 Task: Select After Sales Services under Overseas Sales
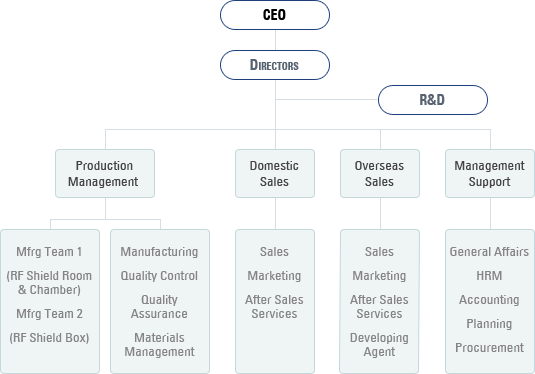(379, 307)
